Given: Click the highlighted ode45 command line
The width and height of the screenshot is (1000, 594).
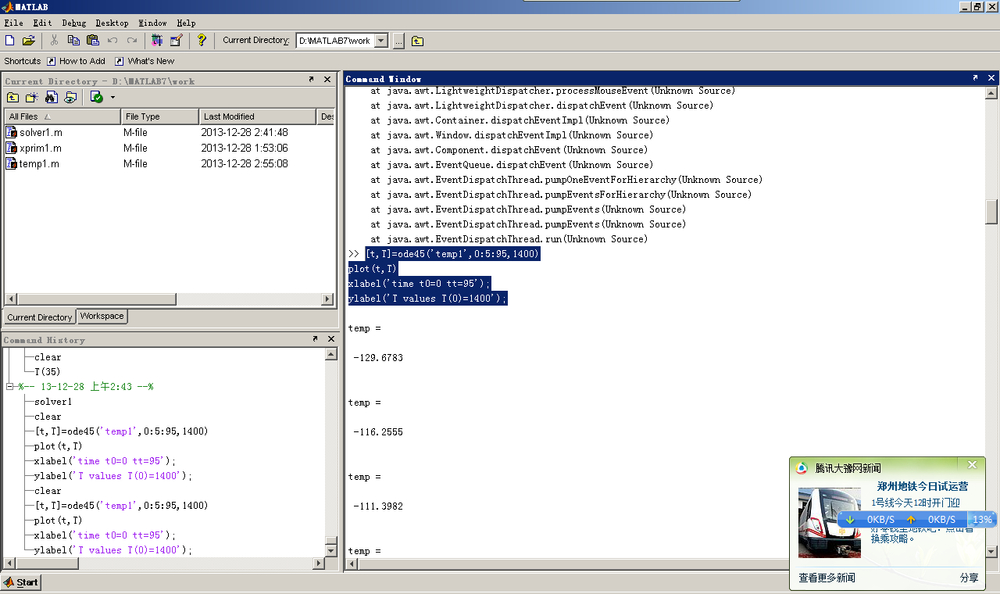Looking at the screenshot, I should click(x=453, y=254).
